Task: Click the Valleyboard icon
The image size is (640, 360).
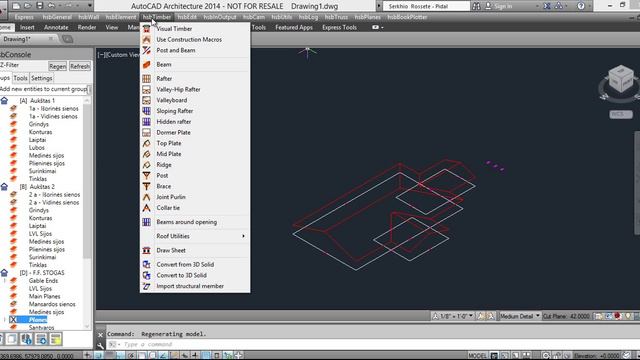Action: (x=147, y=100)
